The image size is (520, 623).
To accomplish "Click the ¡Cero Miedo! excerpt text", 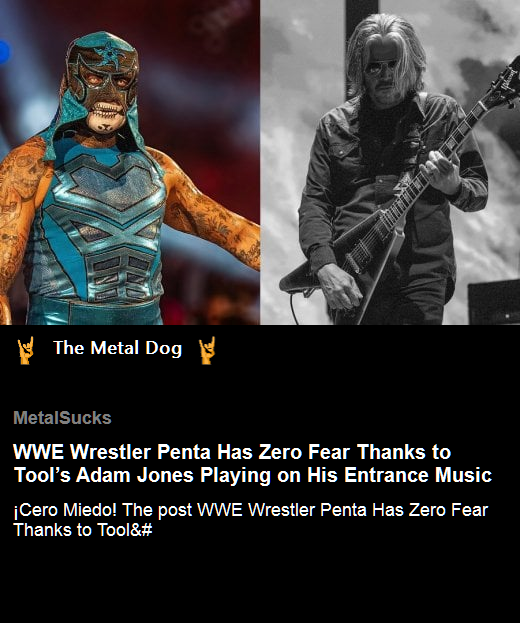I will (250, 520).
